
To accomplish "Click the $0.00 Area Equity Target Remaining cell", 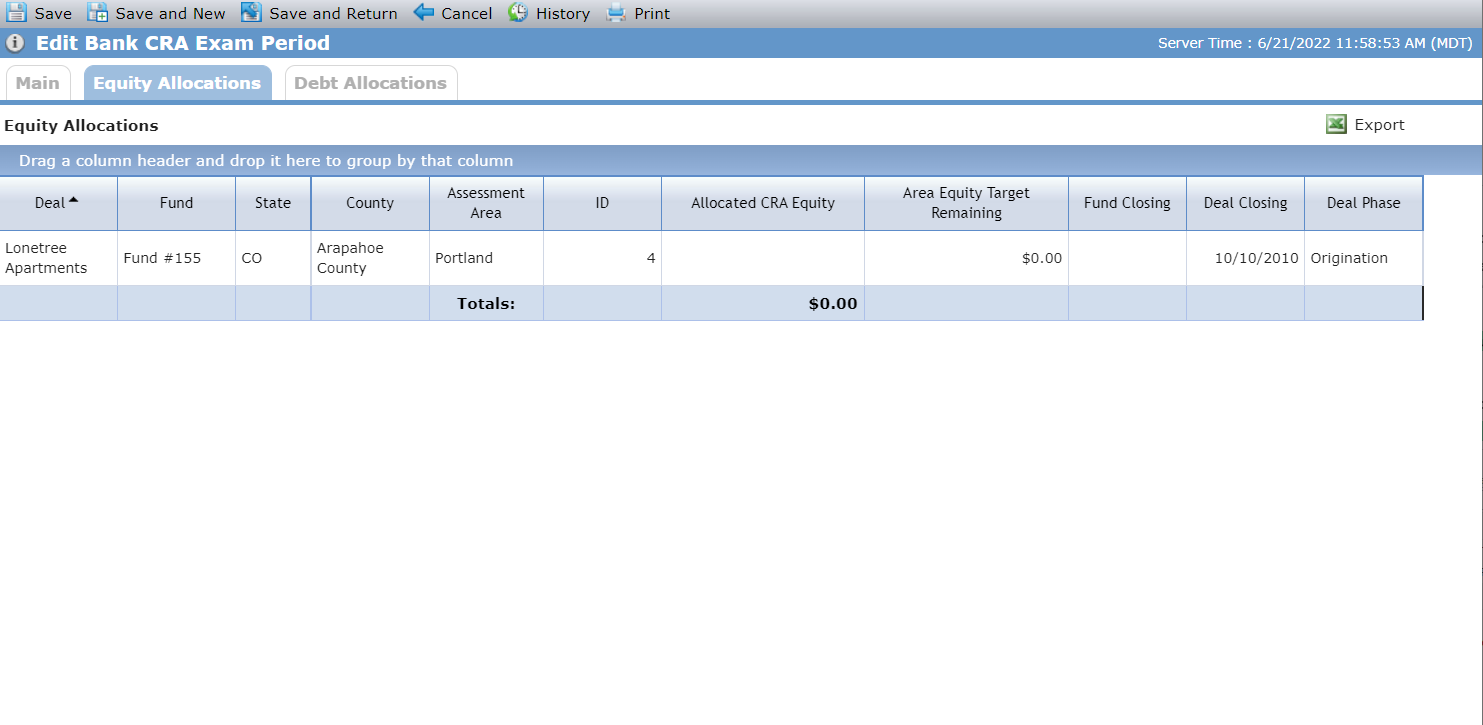I will pyautogui.click(x=966, y=258).
